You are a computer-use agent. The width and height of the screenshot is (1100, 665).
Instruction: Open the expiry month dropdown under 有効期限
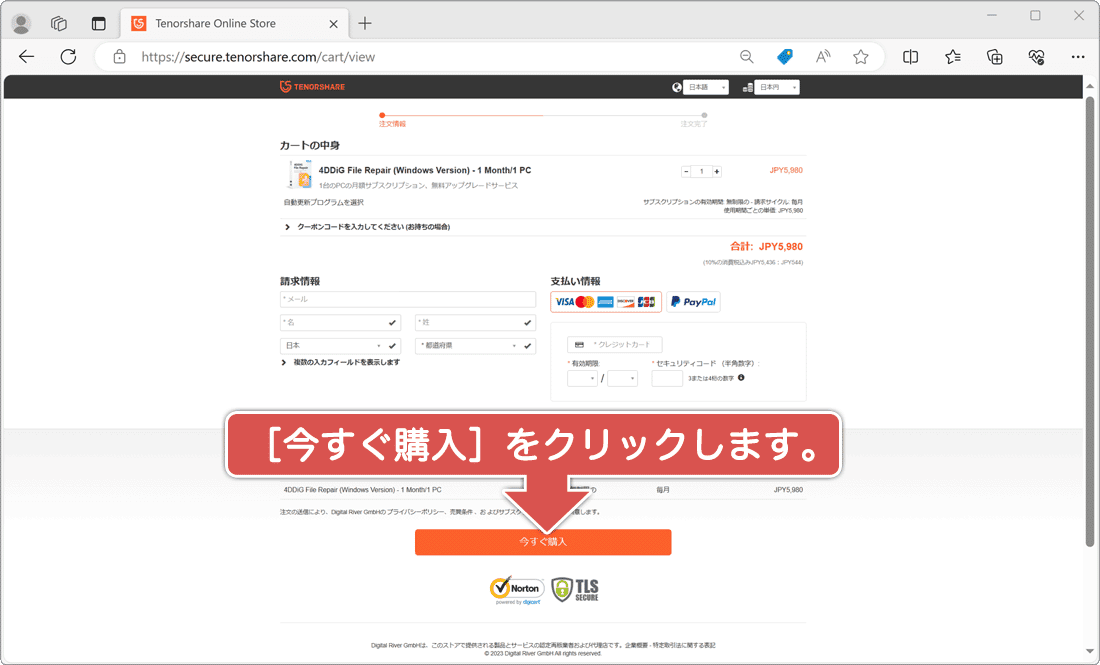click(x=582, y=378)
